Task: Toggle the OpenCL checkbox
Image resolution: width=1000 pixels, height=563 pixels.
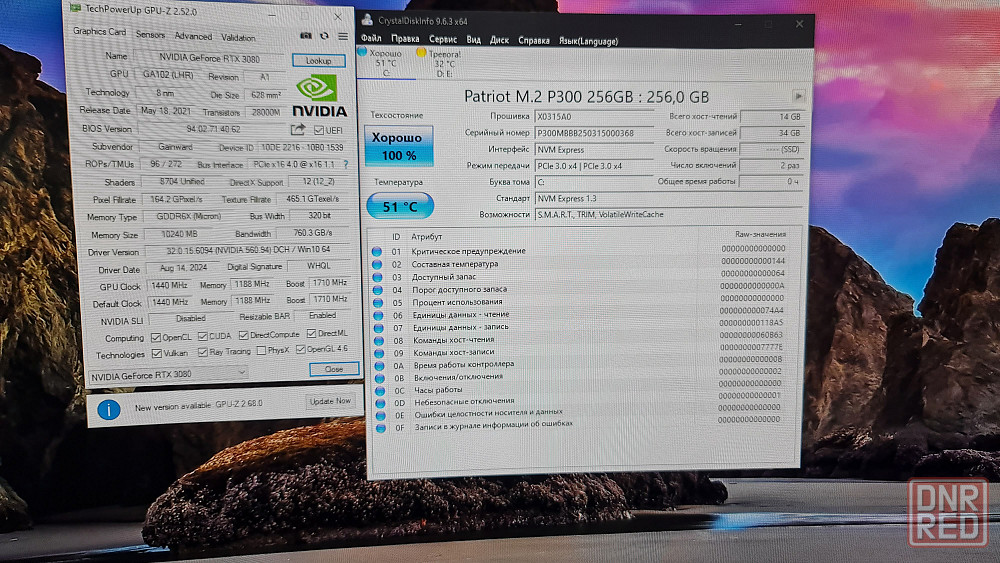Action: [x=156, y=337]
